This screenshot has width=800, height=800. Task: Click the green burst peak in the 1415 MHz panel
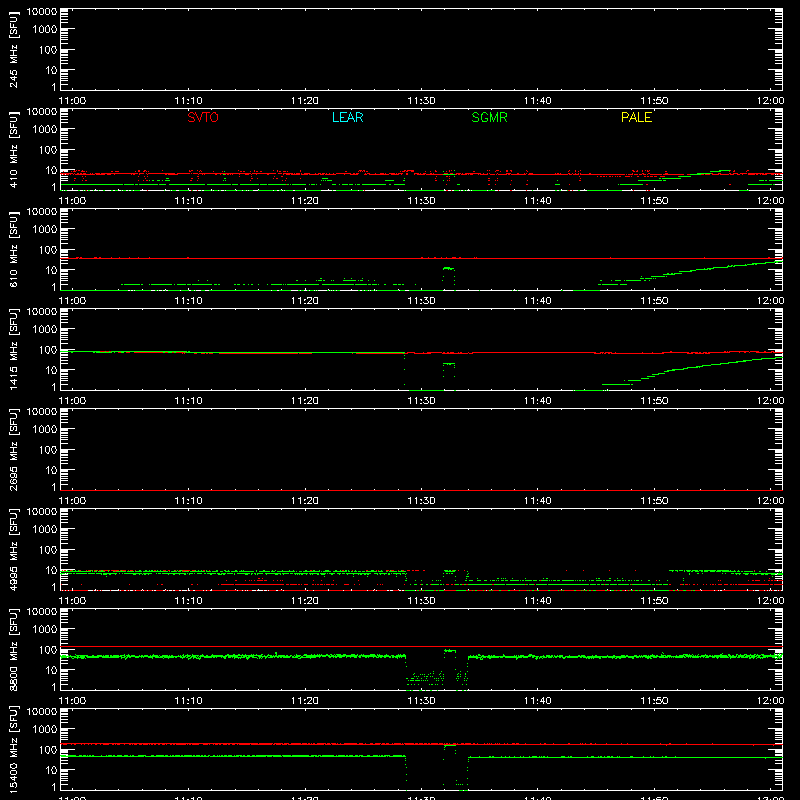(448, 364)
